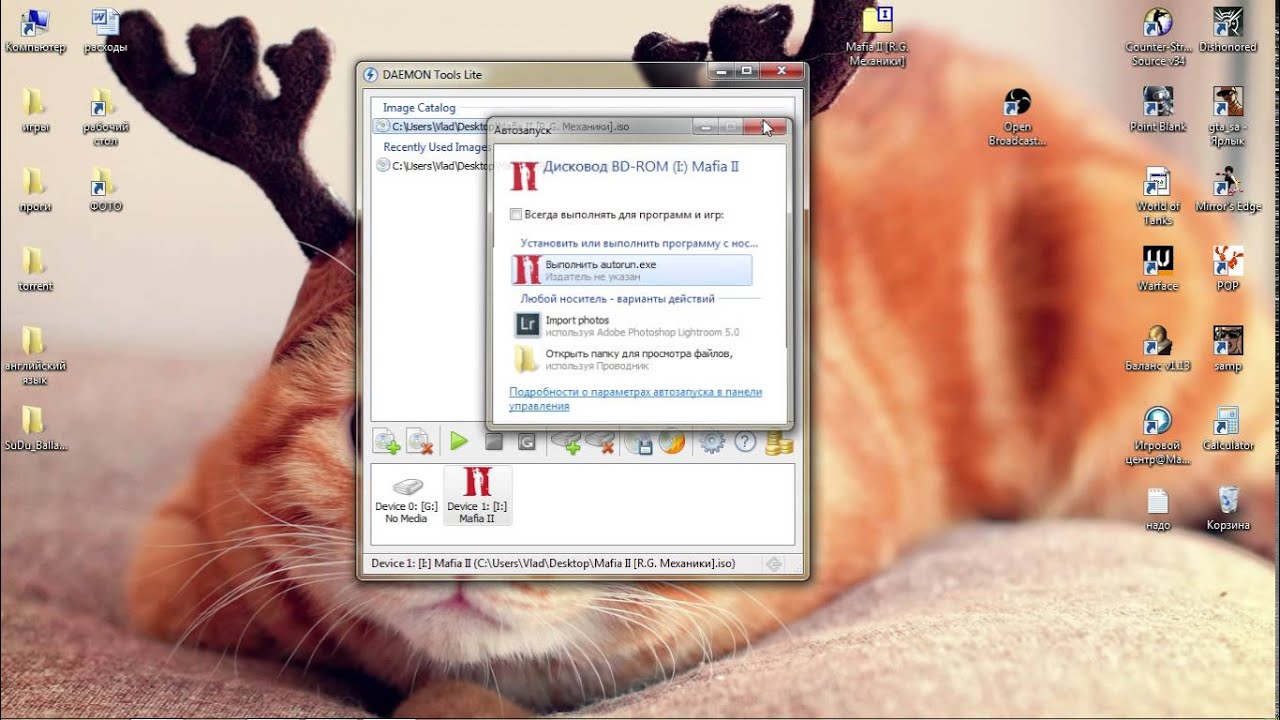The height and width of the screenshot is (720, 1280).
Task: Click the ФОТО shortcut on desktop
Action: [105, 190]
